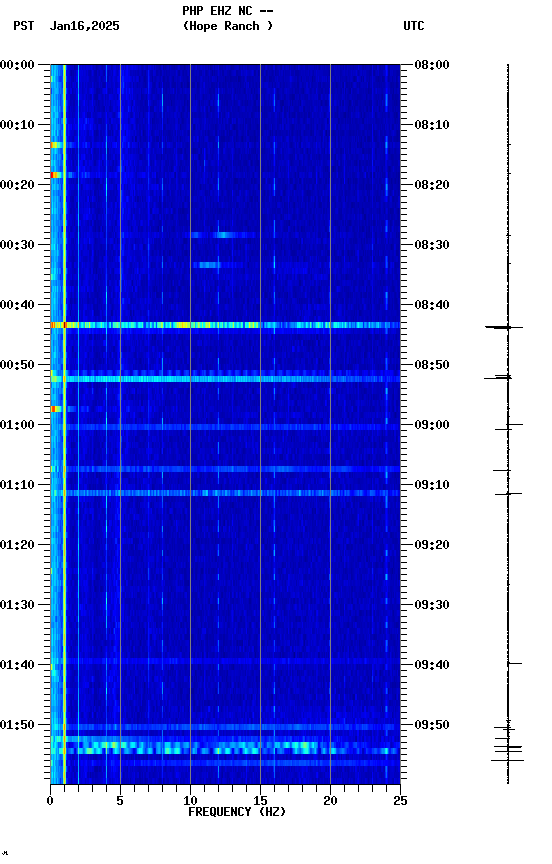Click the broadband band near 09:07 UTC
Viewport: 552px width, 864px height.
(x=225, y=469)
